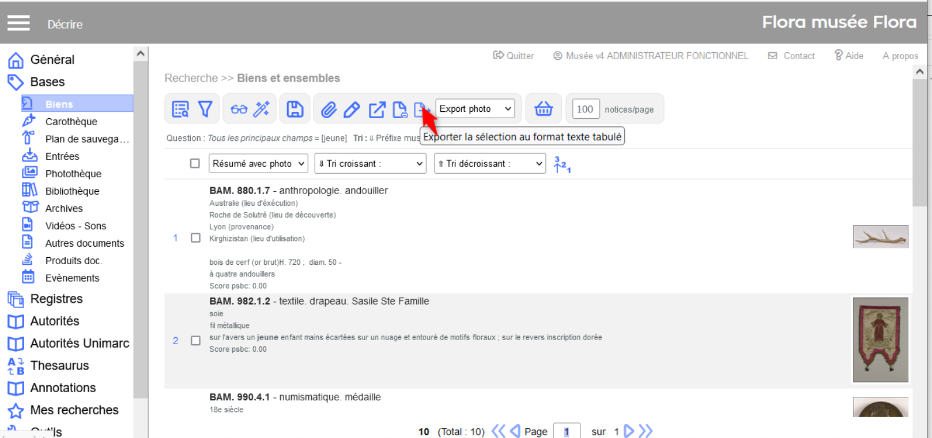932x438 pixels.
Task: Open Carothèque in the Bases sidebar
Action: tap(71, 121)
